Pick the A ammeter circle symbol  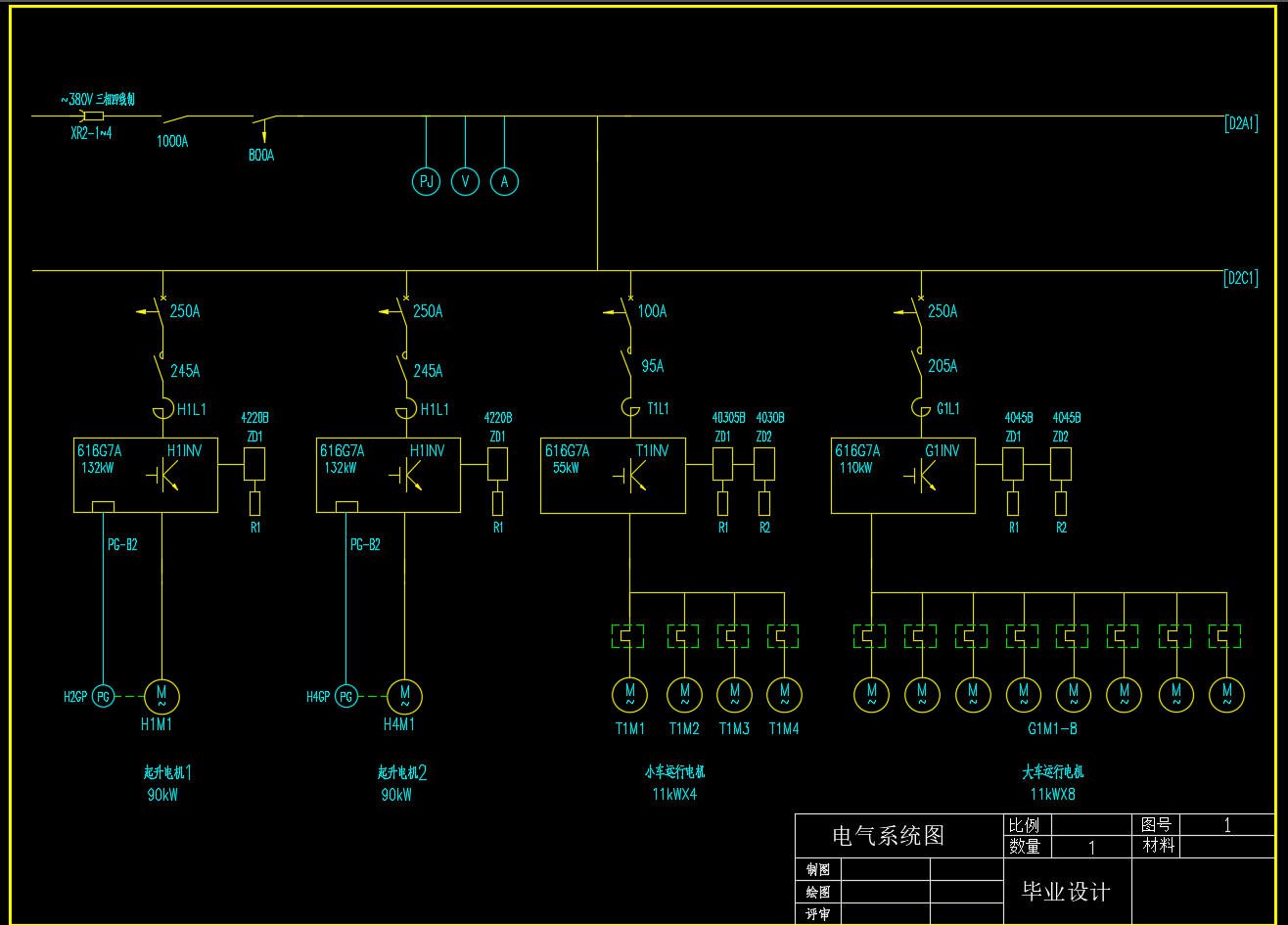(x=504, y=181)
